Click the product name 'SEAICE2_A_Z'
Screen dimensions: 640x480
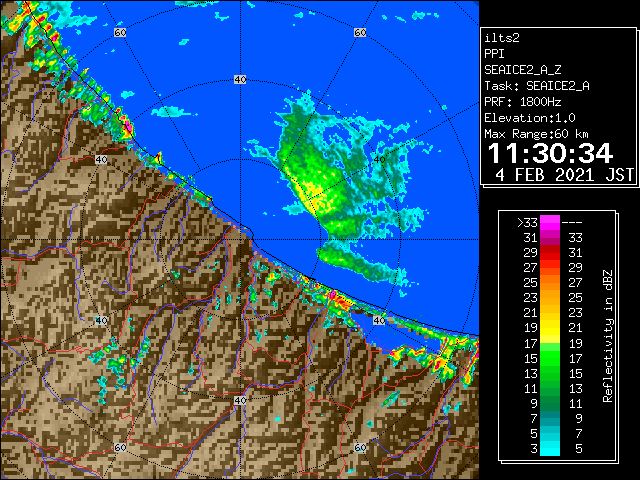tap(522, 70)
